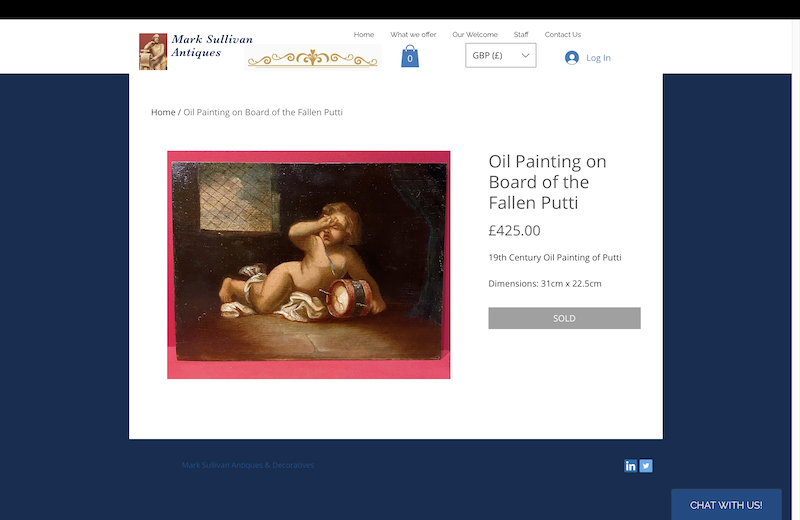Click Mark Sullivan Antiques & Decoratives footer text
Viewport: 800px width, 520px height.
(x=248, y=465)
